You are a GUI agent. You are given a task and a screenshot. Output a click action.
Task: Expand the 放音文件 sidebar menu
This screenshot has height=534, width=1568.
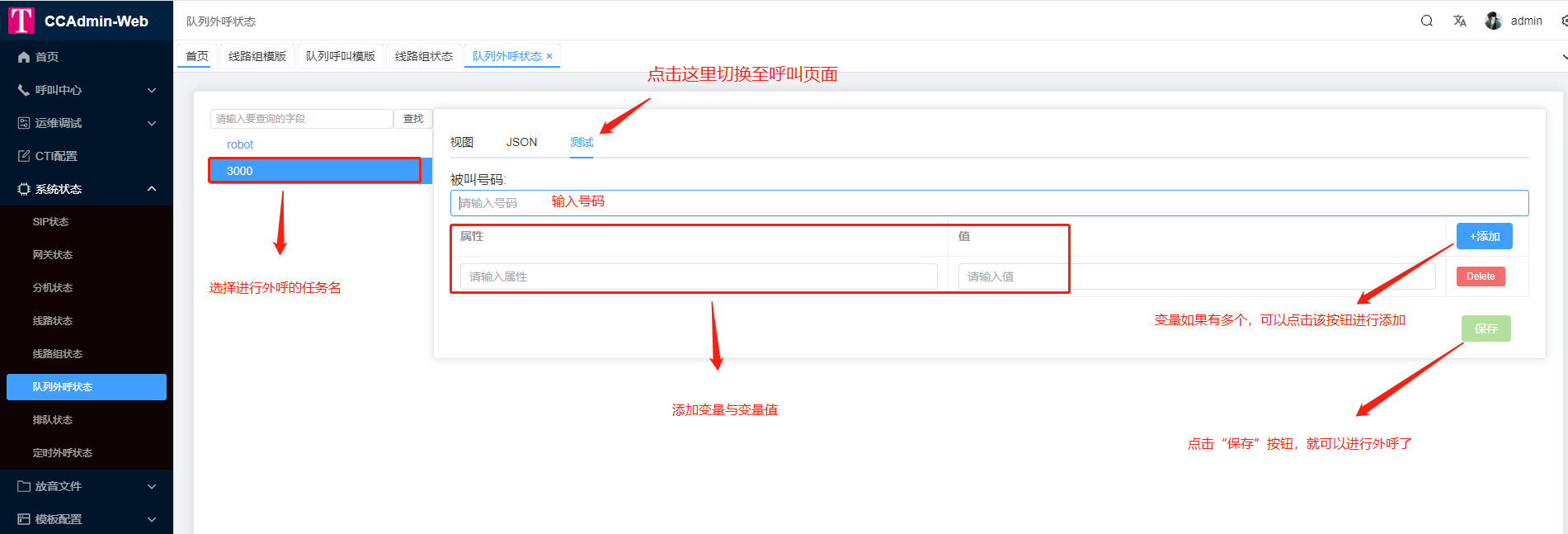[x=87, y=486]
